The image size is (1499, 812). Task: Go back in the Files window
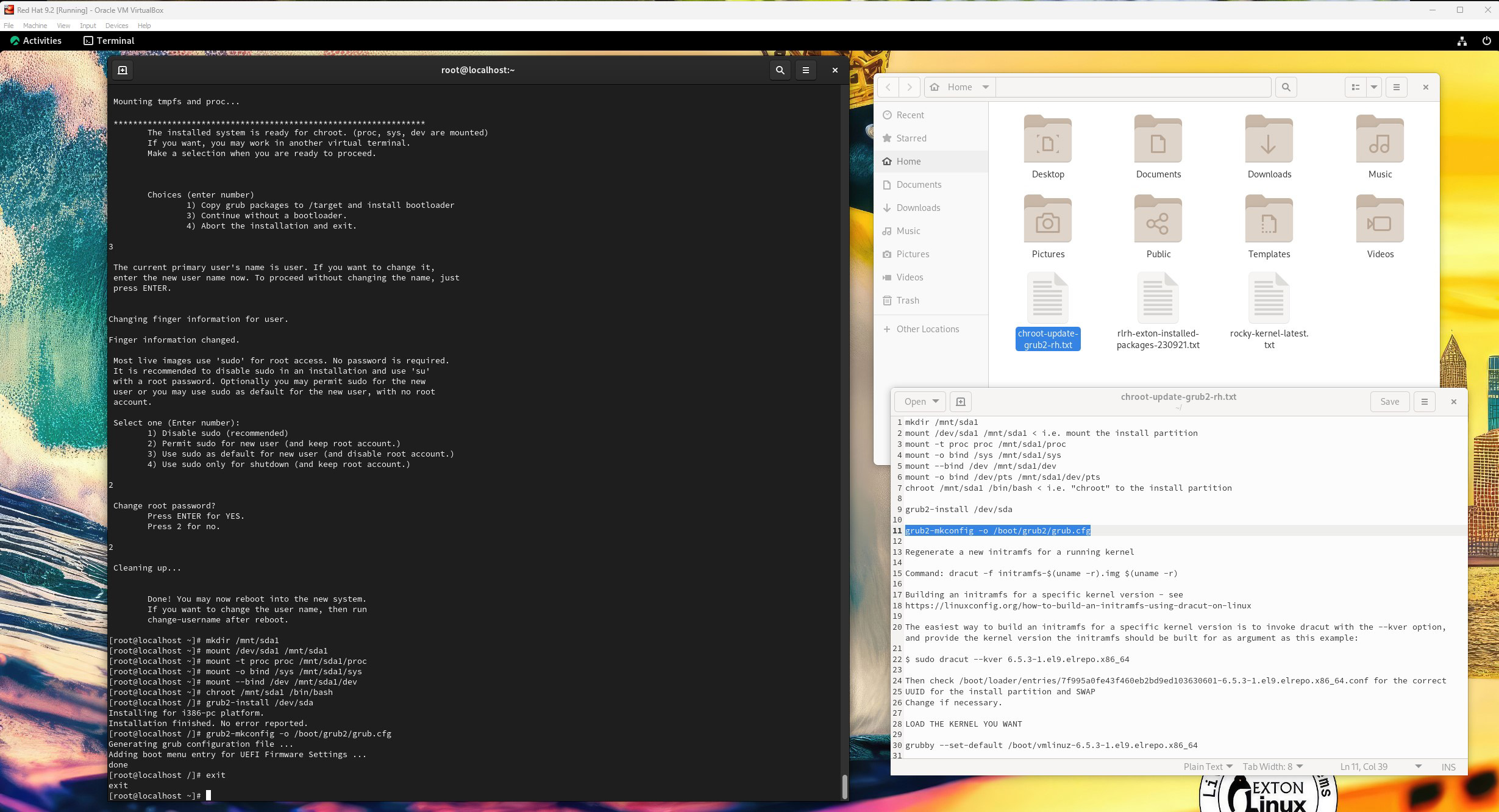[x=888, y=87]
